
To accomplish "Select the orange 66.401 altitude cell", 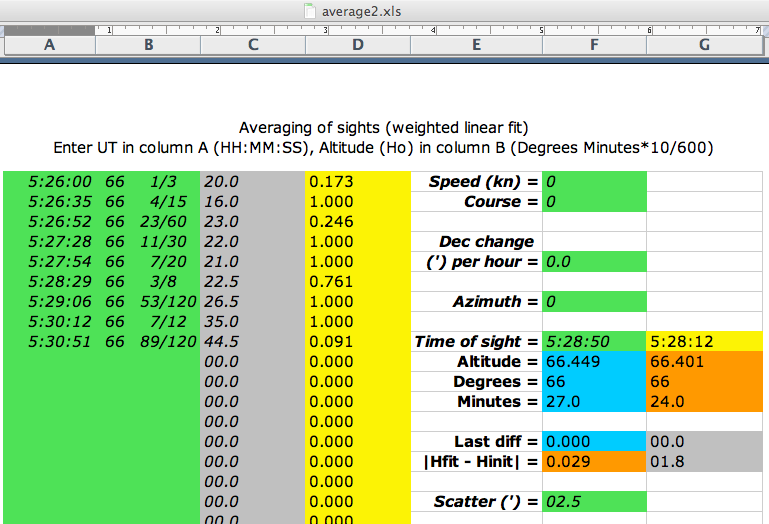I will (x=707, y=362).
